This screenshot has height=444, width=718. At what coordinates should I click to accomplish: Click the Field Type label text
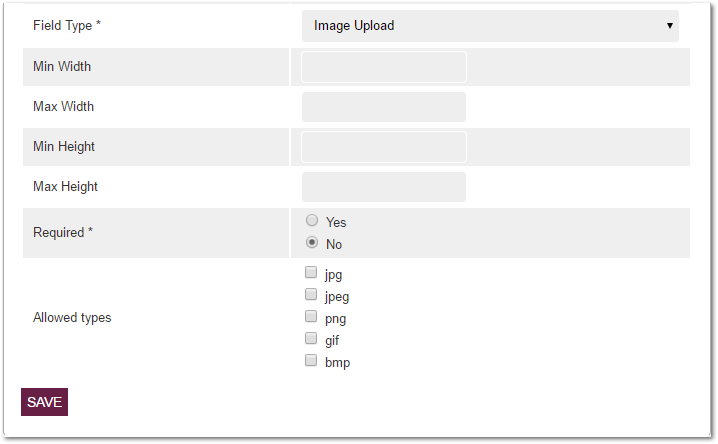point(67,25)
